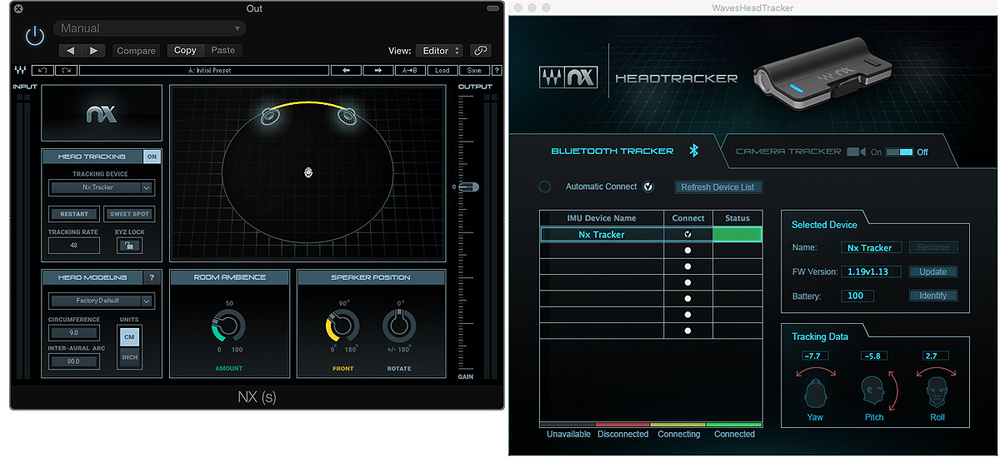Copy the plugin settings

tap(185, 50)
